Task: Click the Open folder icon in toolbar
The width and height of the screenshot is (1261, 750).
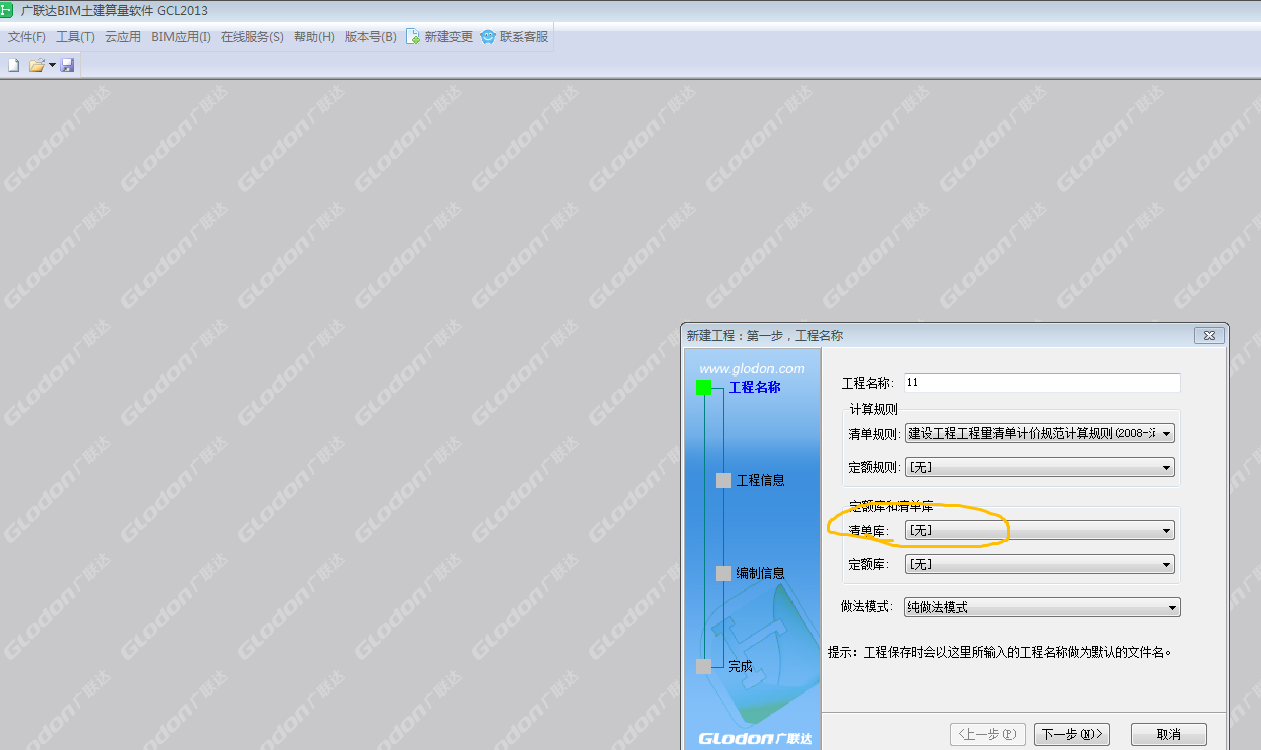Action: (36, 65)
